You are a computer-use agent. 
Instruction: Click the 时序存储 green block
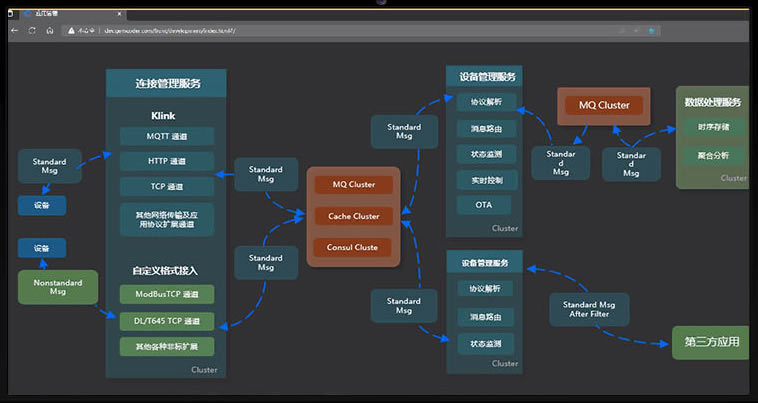(x=714, y=128)
